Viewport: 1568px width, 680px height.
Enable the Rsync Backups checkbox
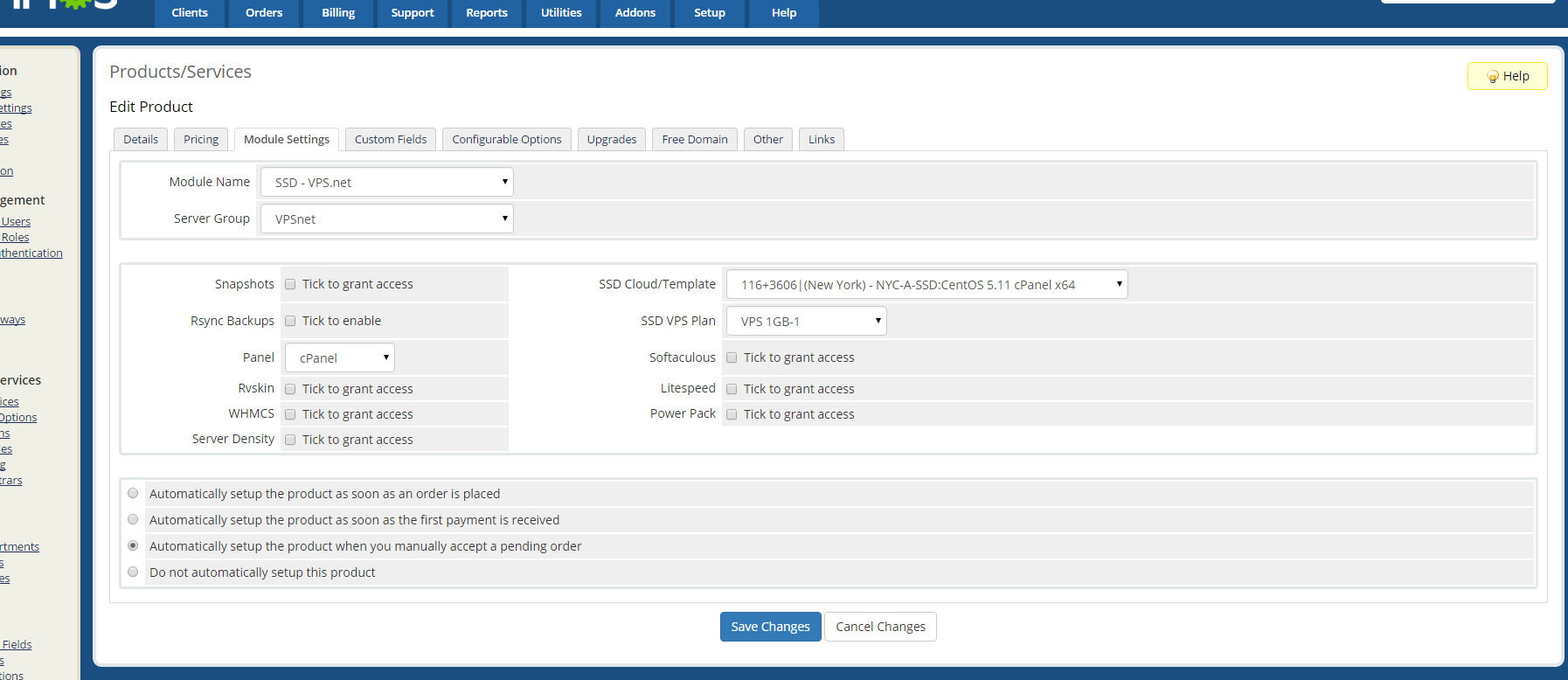point(290,321)
